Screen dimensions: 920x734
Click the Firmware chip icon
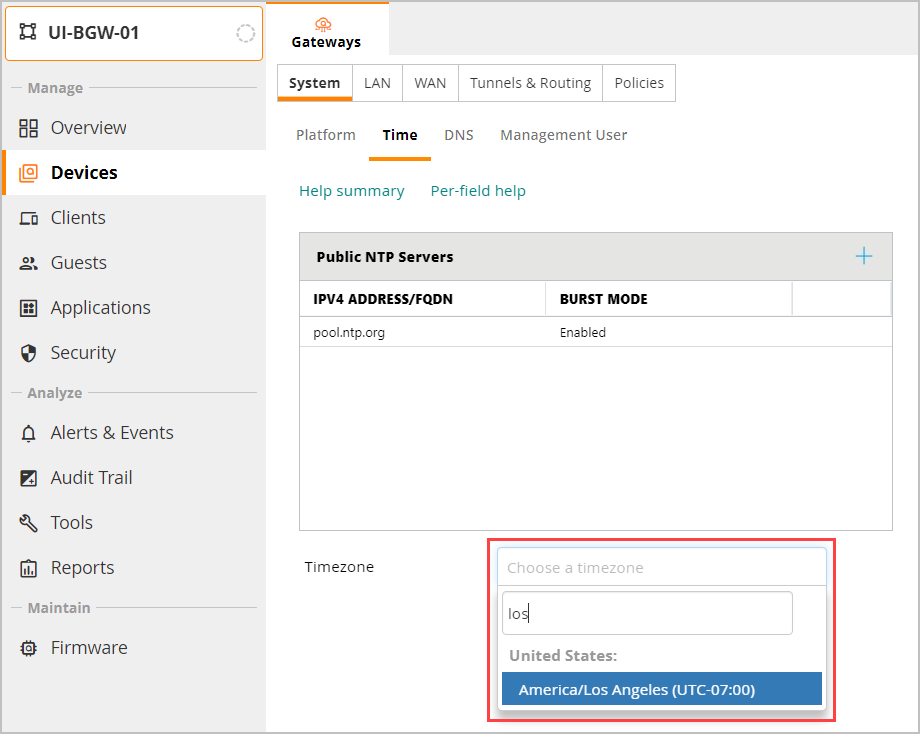tap(29, 648)
